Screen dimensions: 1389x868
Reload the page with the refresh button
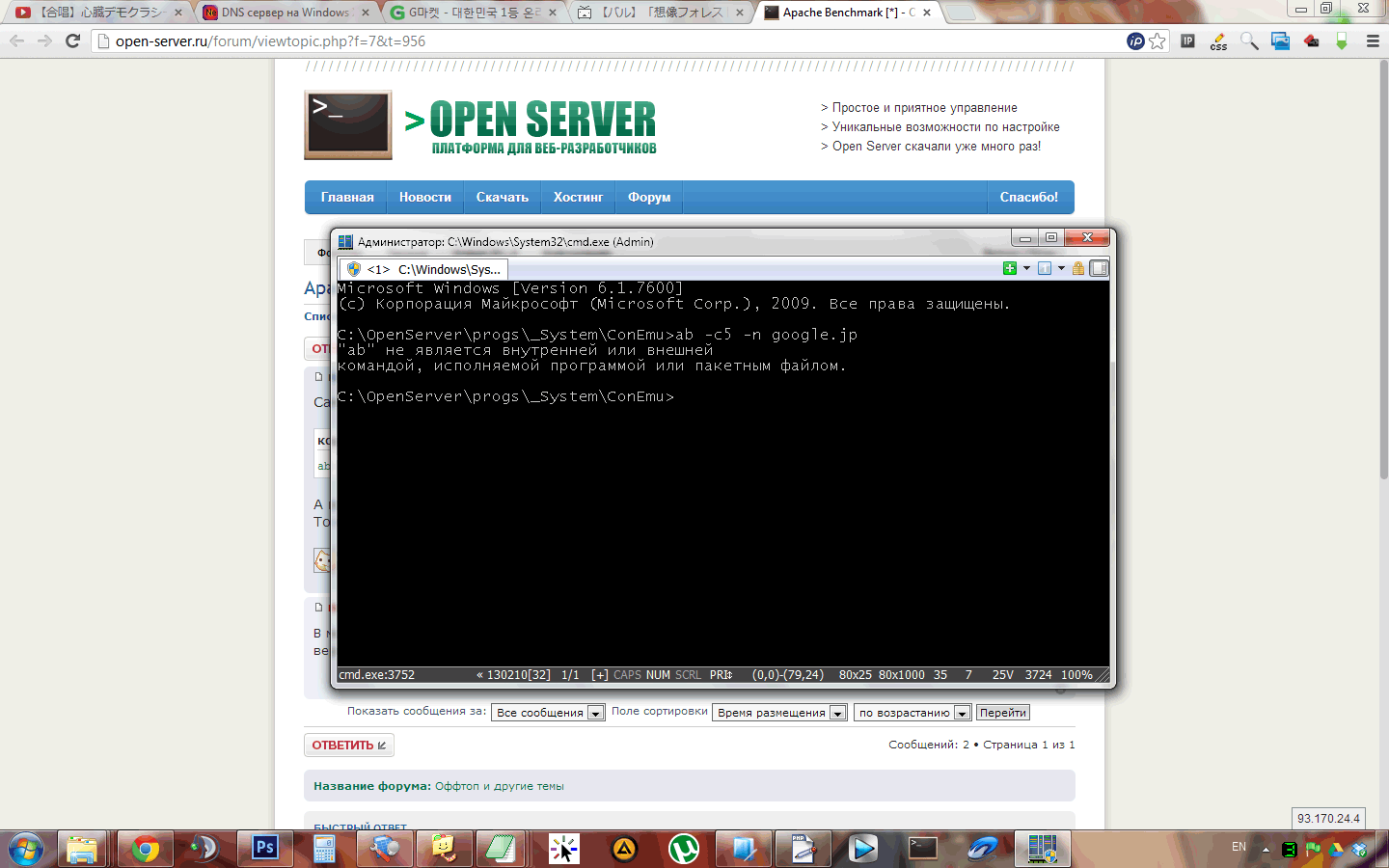72,41
